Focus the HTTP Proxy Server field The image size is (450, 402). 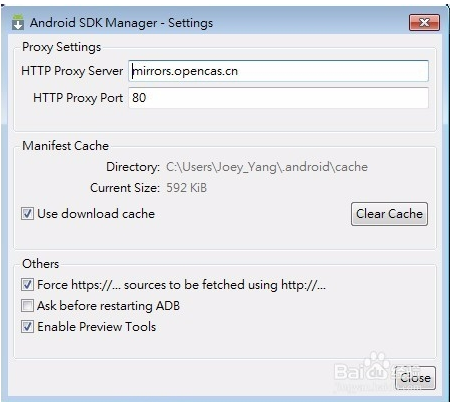pos(278,71)
